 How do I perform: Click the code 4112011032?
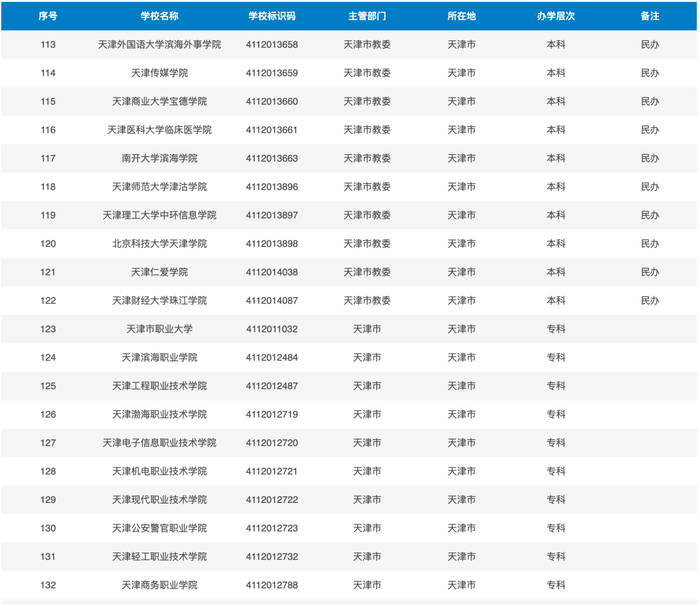(272, 330)
